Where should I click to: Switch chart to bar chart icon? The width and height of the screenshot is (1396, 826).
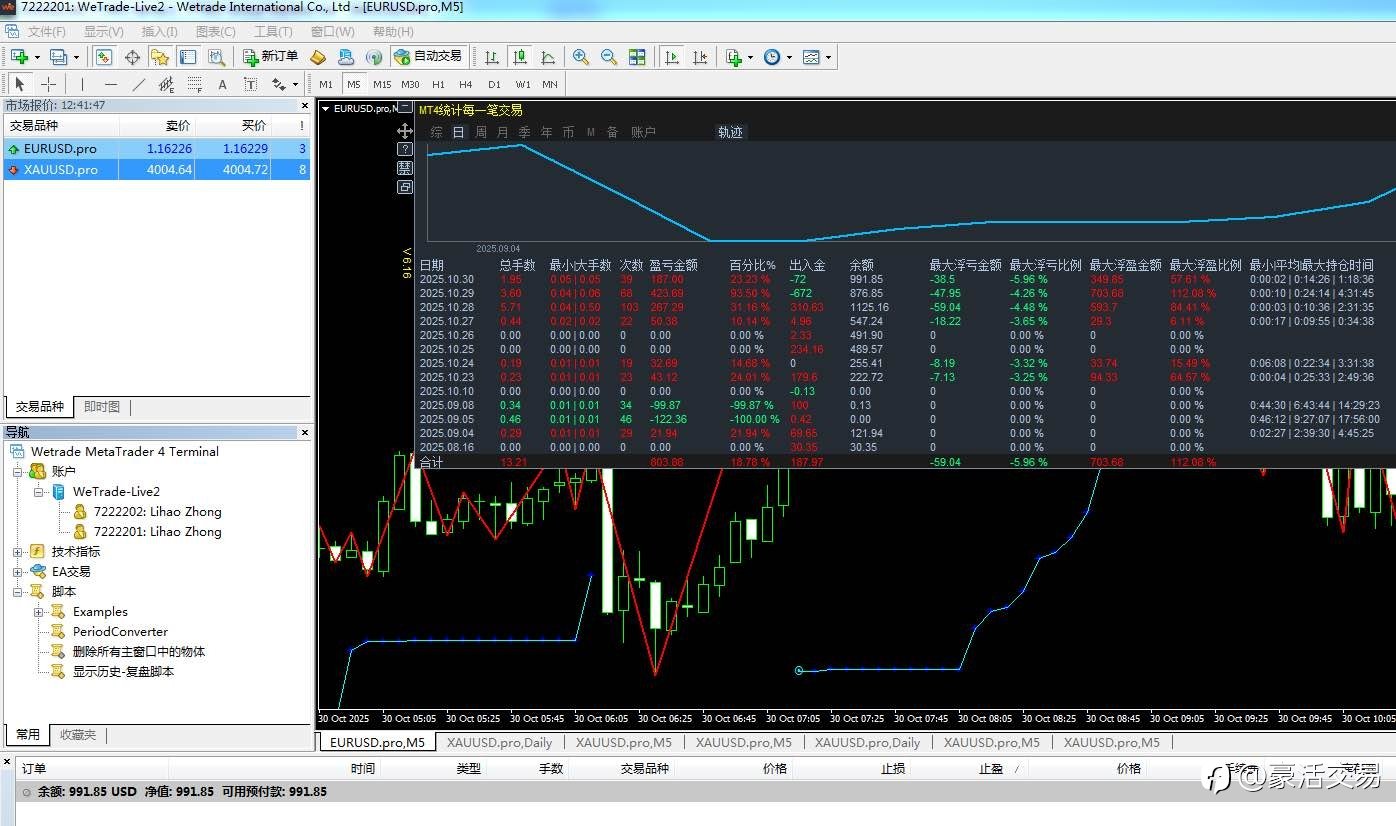[x=492, y=57]
